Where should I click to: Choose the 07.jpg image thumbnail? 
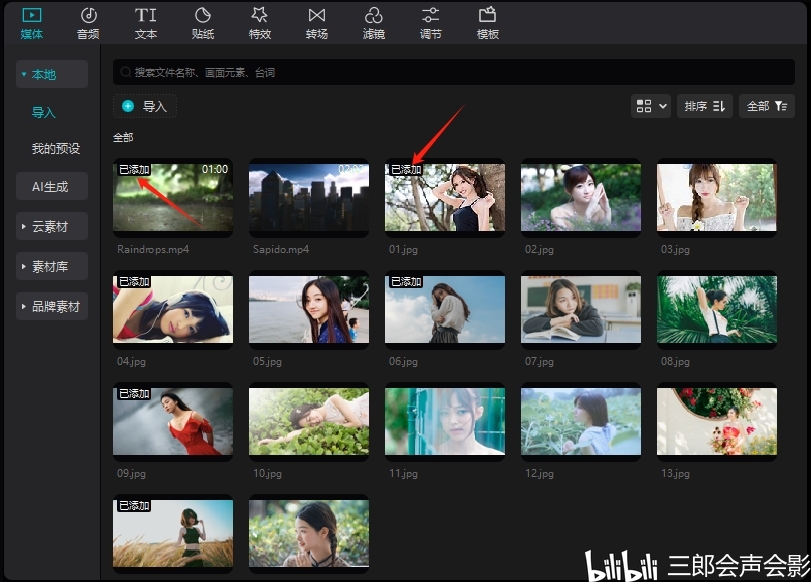tap(581, 309)
